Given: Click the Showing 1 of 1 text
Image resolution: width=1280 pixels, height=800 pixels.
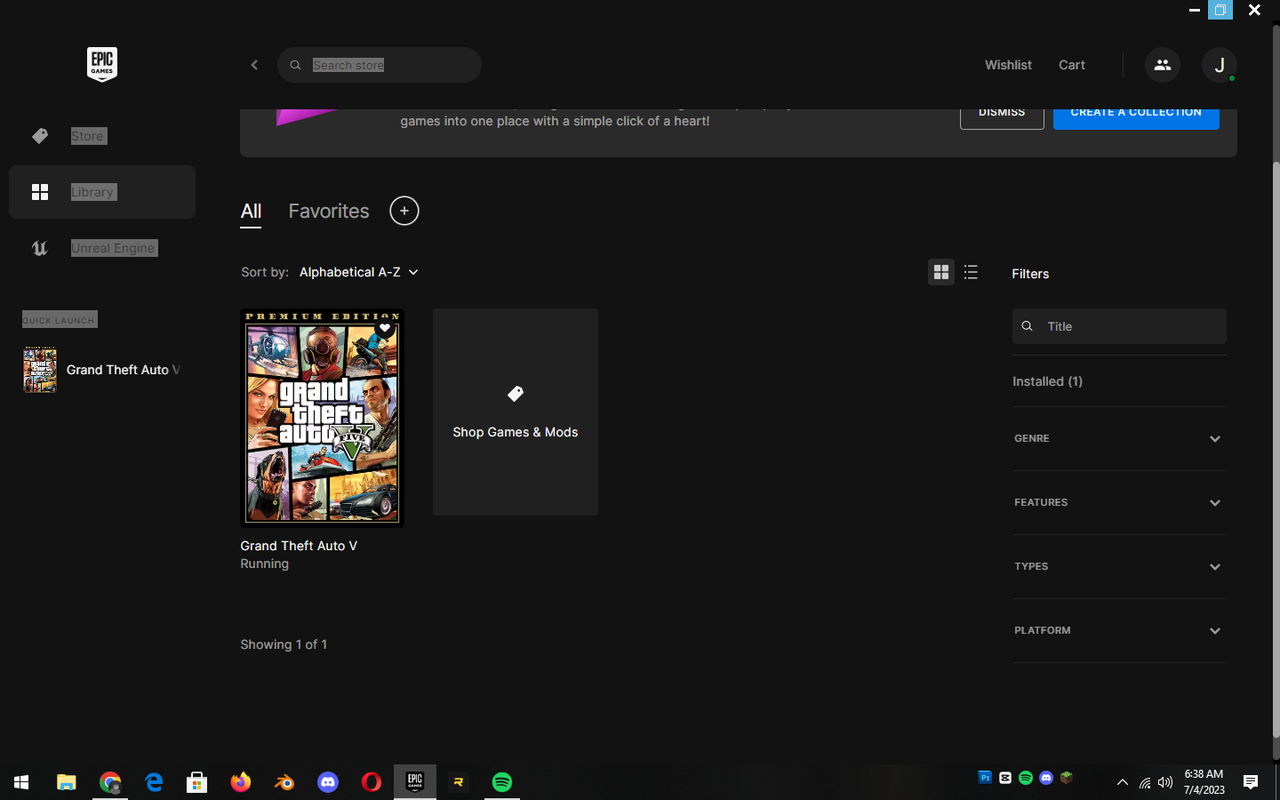Looking at the screenshot, I should (x=284, y=645).
